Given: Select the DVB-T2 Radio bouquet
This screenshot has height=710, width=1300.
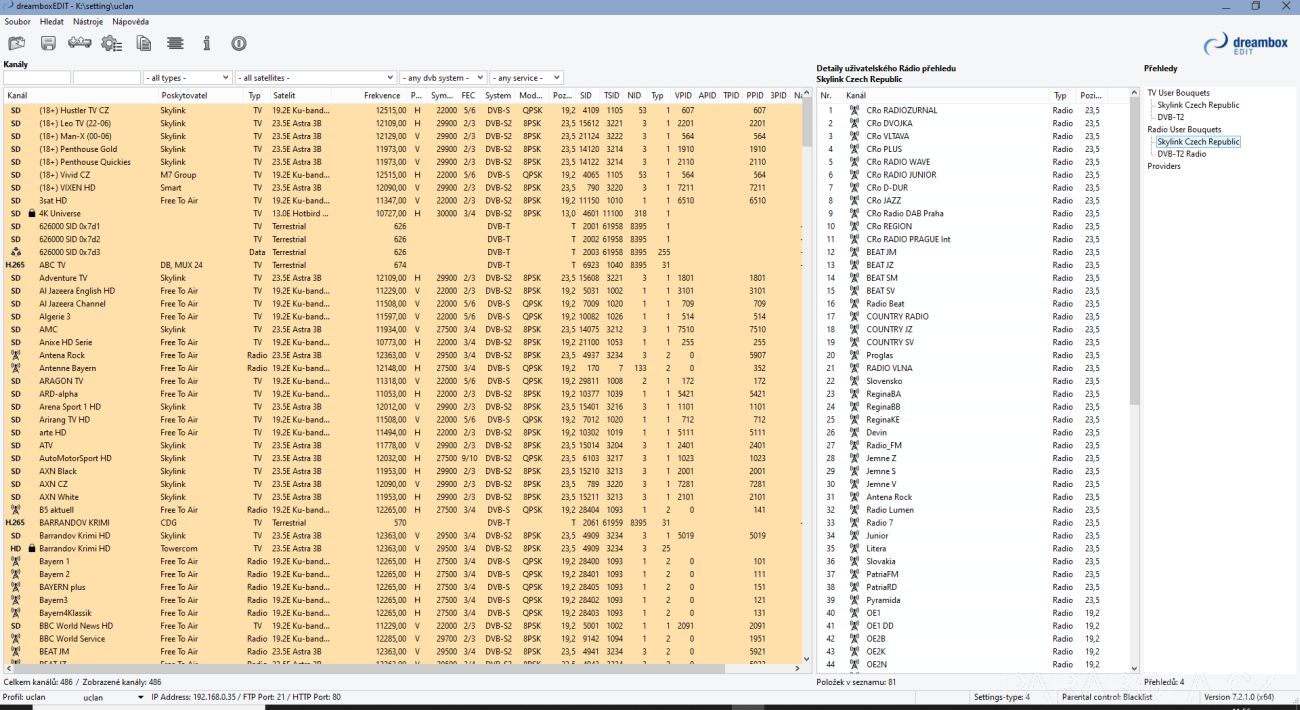Looking at the screenshot, I should tap(1182, 154).
